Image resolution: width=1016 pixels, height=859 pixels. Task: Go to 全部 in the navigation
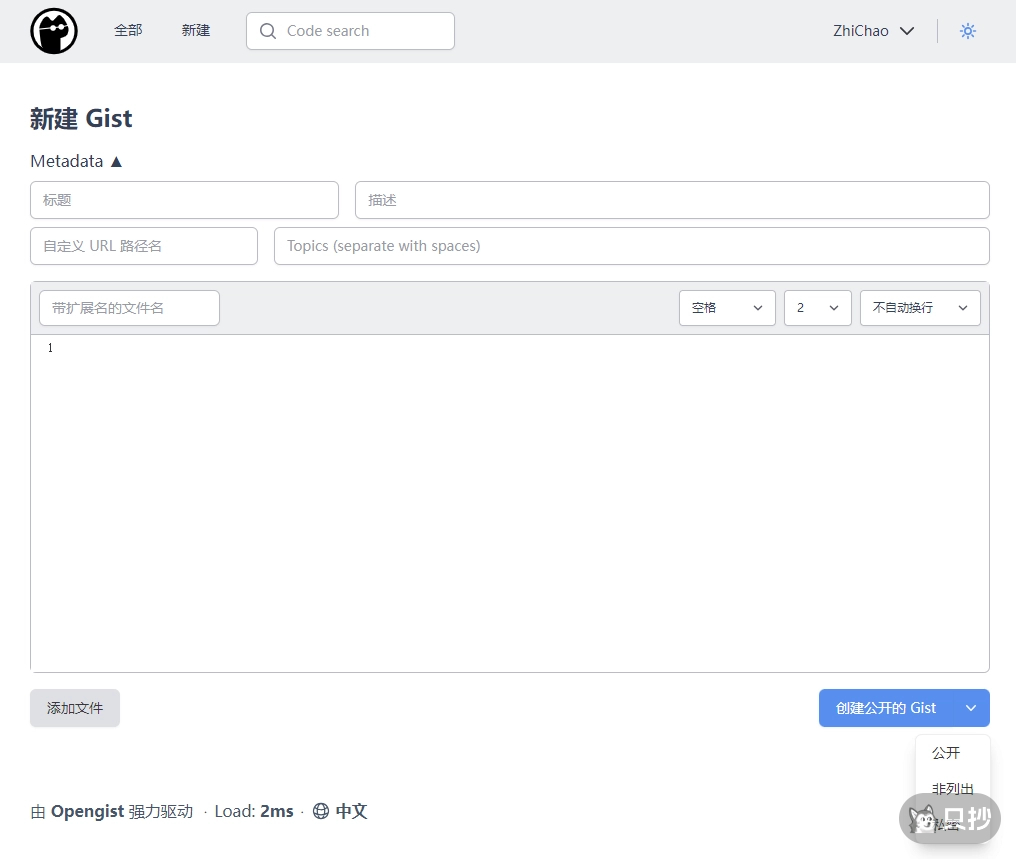[x=128, y=31]
